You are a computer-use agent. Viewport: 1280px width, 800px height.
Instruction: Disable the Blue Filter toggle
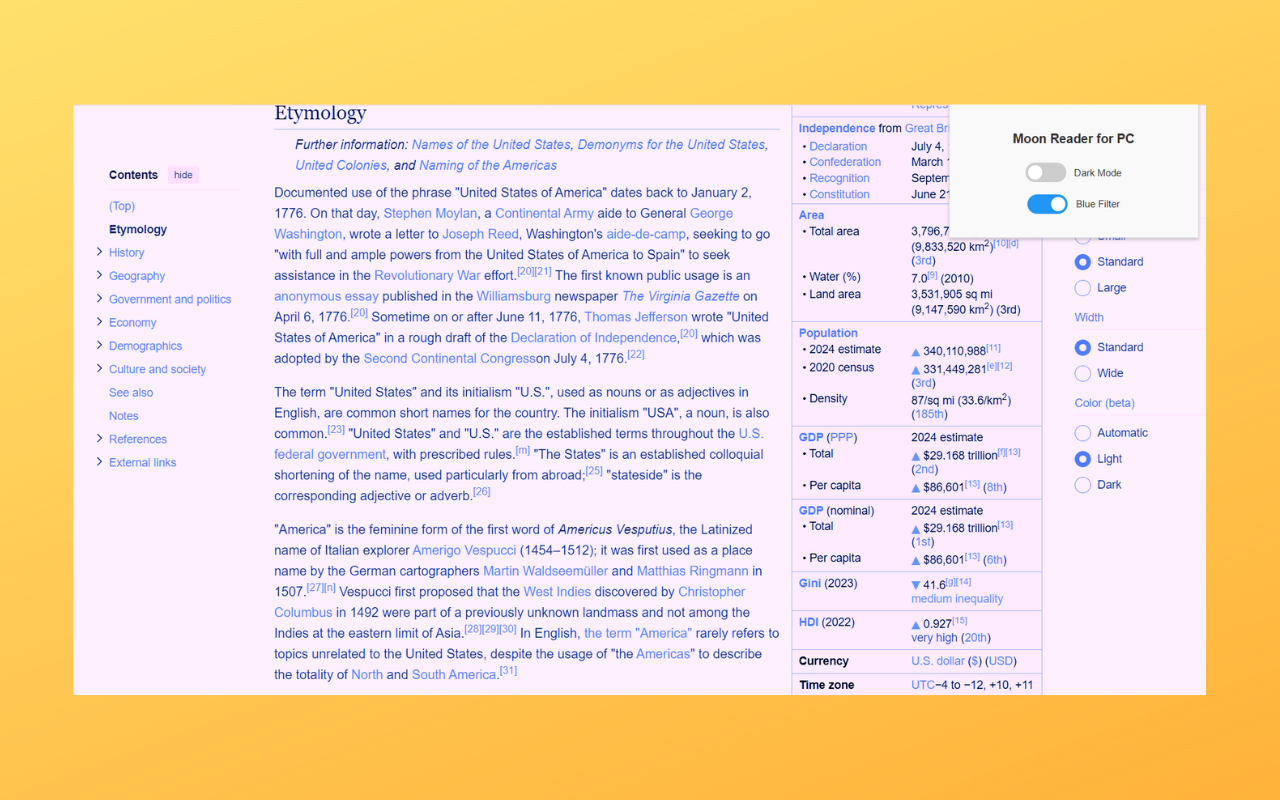click(1047, 204)
